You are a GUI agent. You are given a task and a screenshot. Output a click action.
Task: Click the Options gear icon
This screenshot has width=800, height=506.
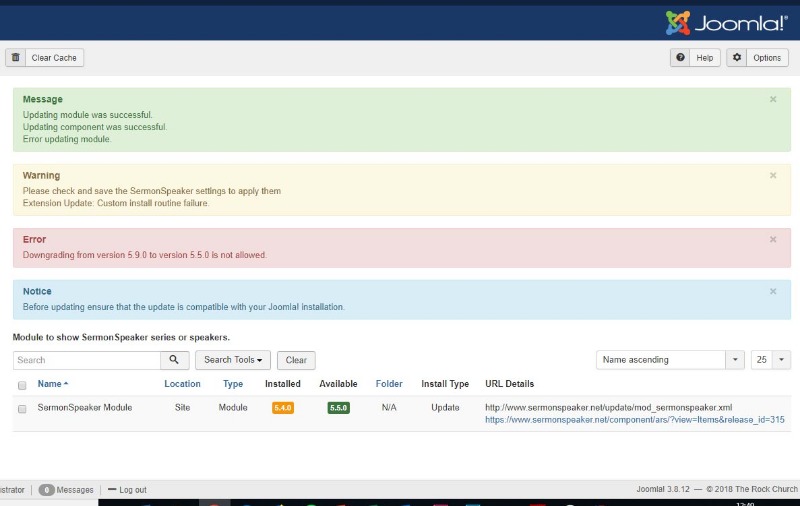point(737,57)
